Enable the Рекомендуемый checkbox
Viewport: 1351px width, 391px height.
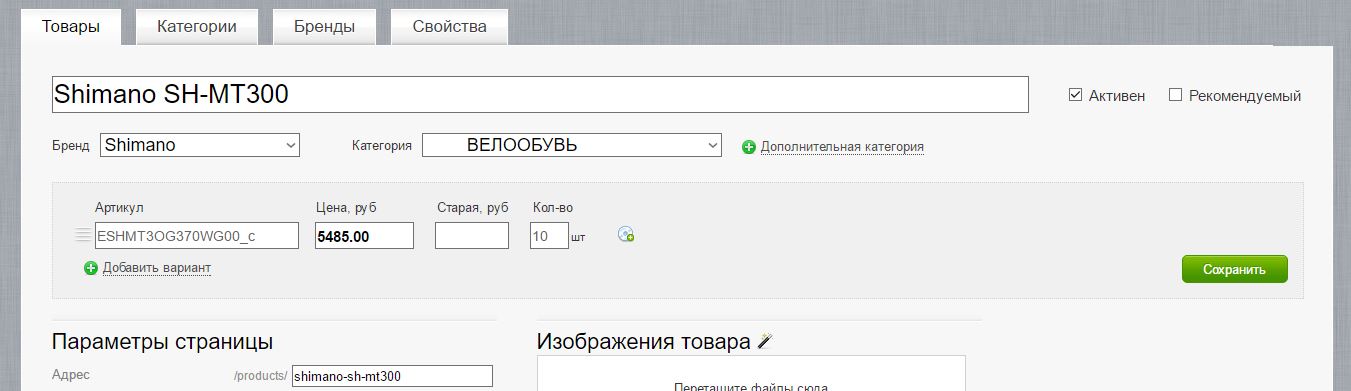coord(1176,95)
